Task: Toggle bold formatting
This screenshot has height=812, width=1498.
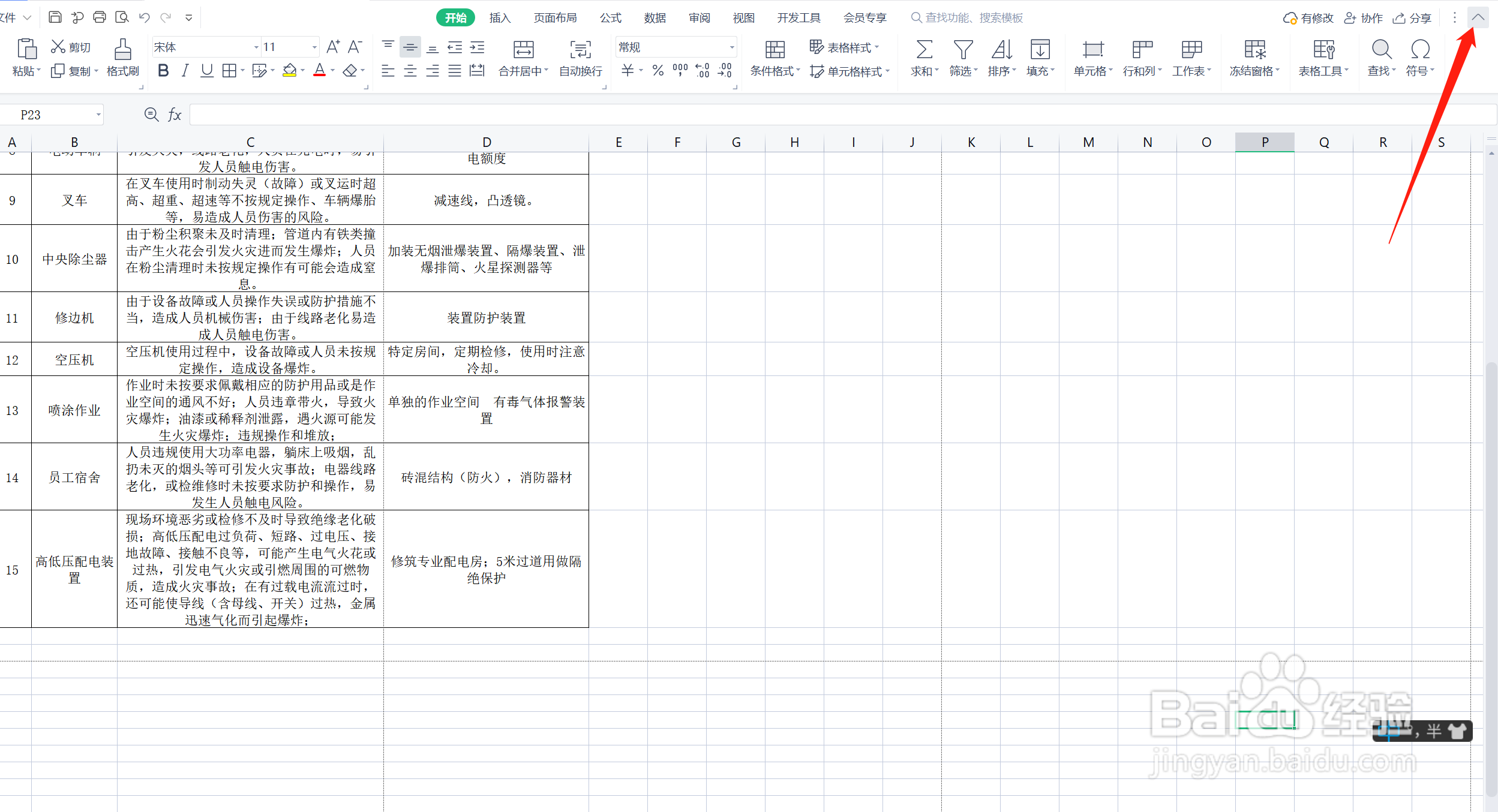Action: point(163,70)
